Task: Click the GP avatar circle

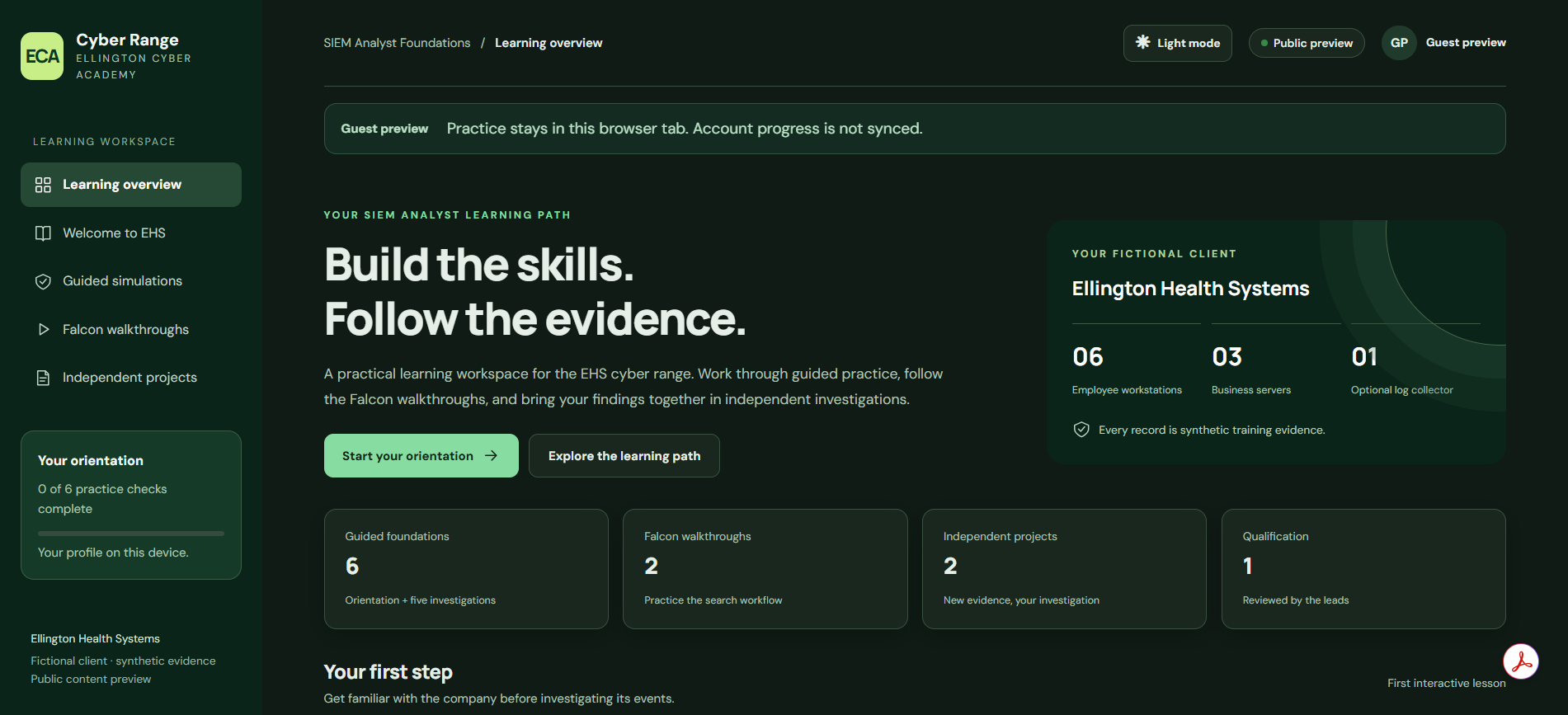Action: tap(1399, 43)
